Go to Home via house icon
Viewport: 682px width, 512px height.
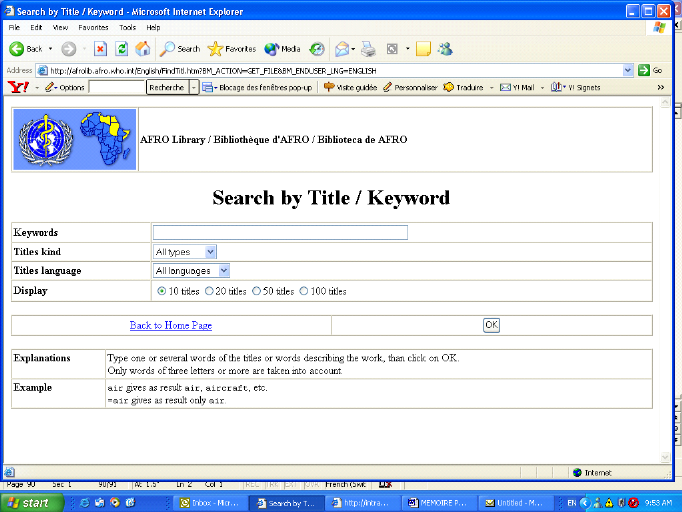coord(143,49)
